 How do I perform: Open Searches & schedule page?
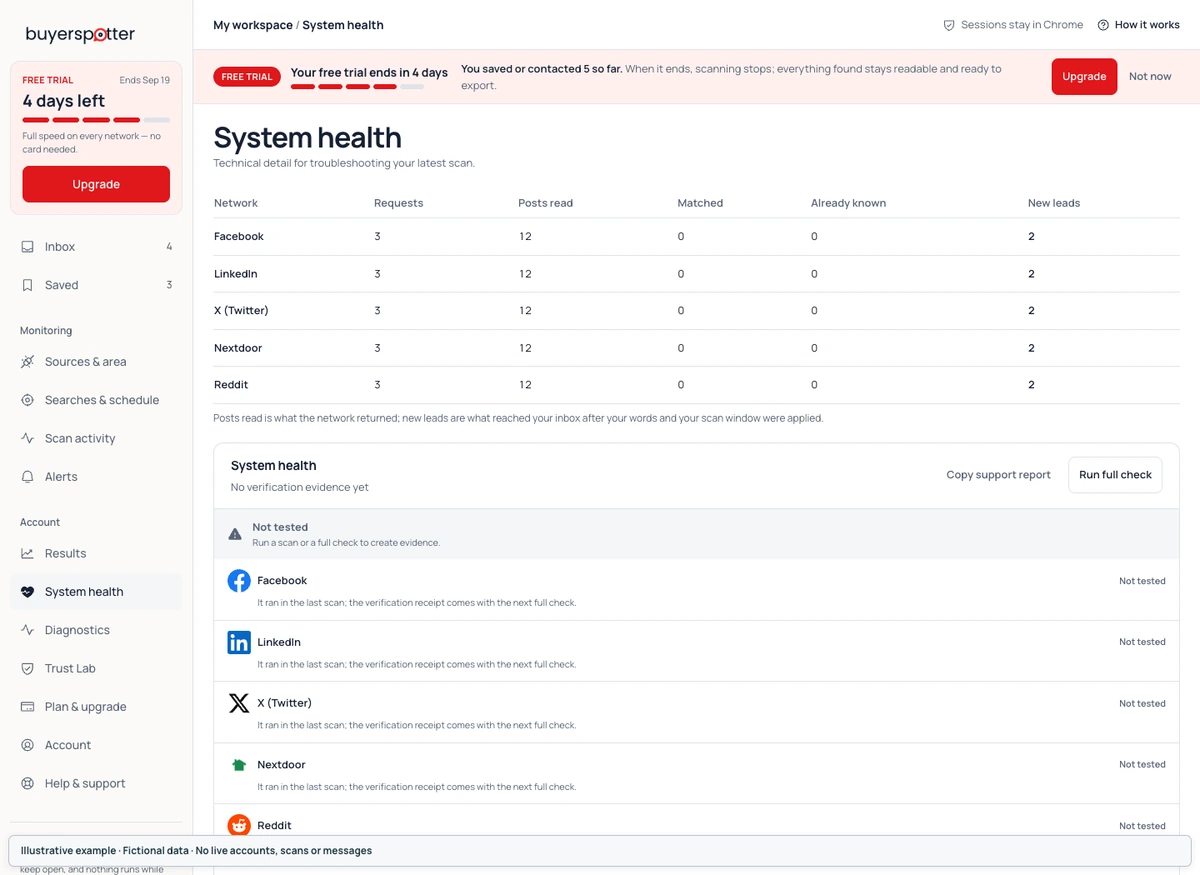click(97, 400)
